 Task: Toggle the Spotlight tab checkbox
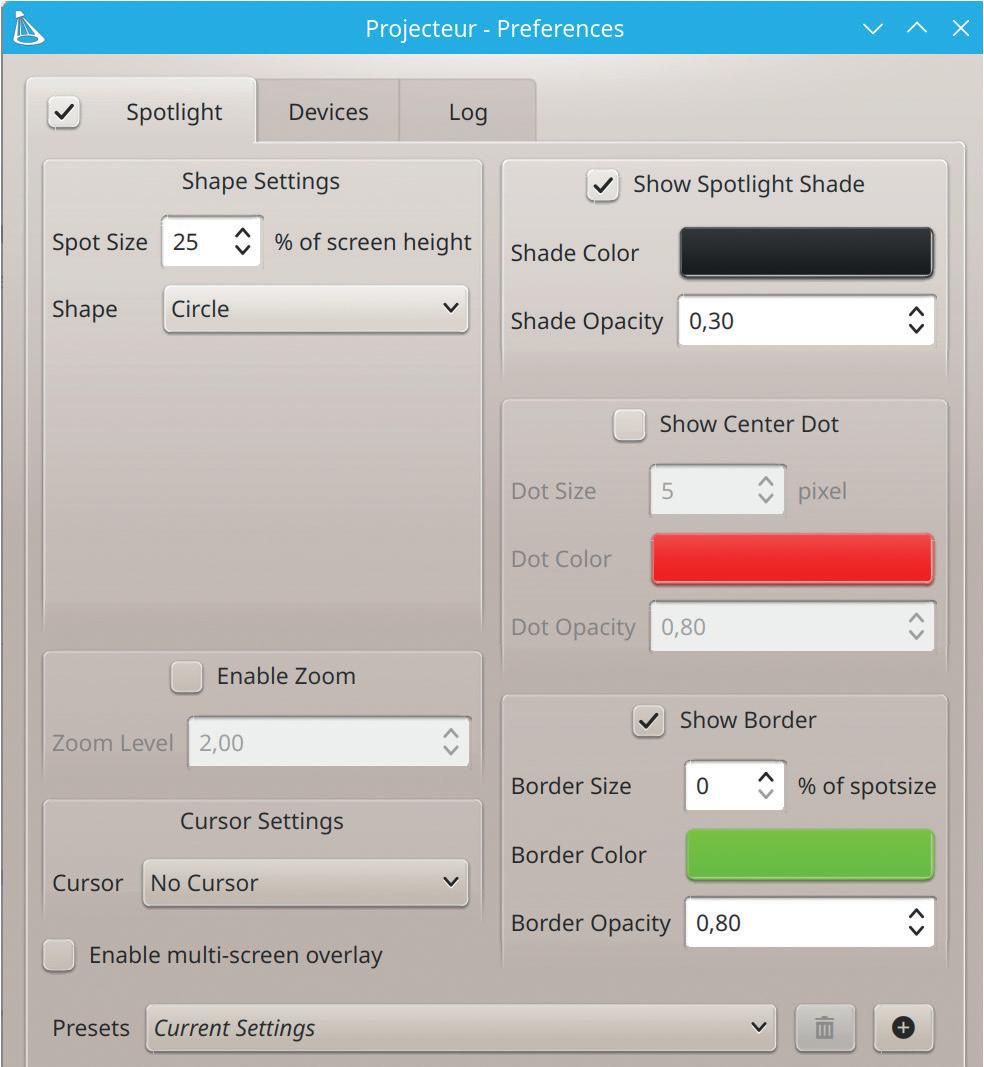64,112
